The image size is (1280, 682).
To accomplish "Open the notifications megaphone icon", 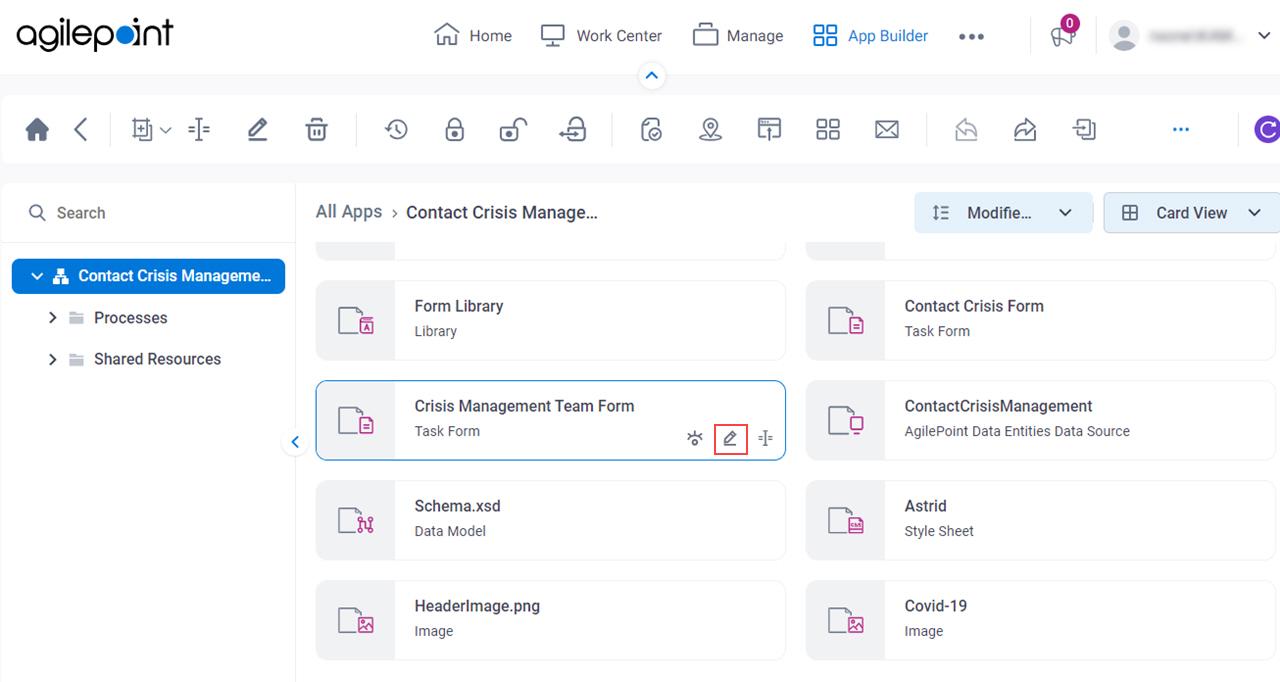I will pyautogui.click(x=1062, y=35).
